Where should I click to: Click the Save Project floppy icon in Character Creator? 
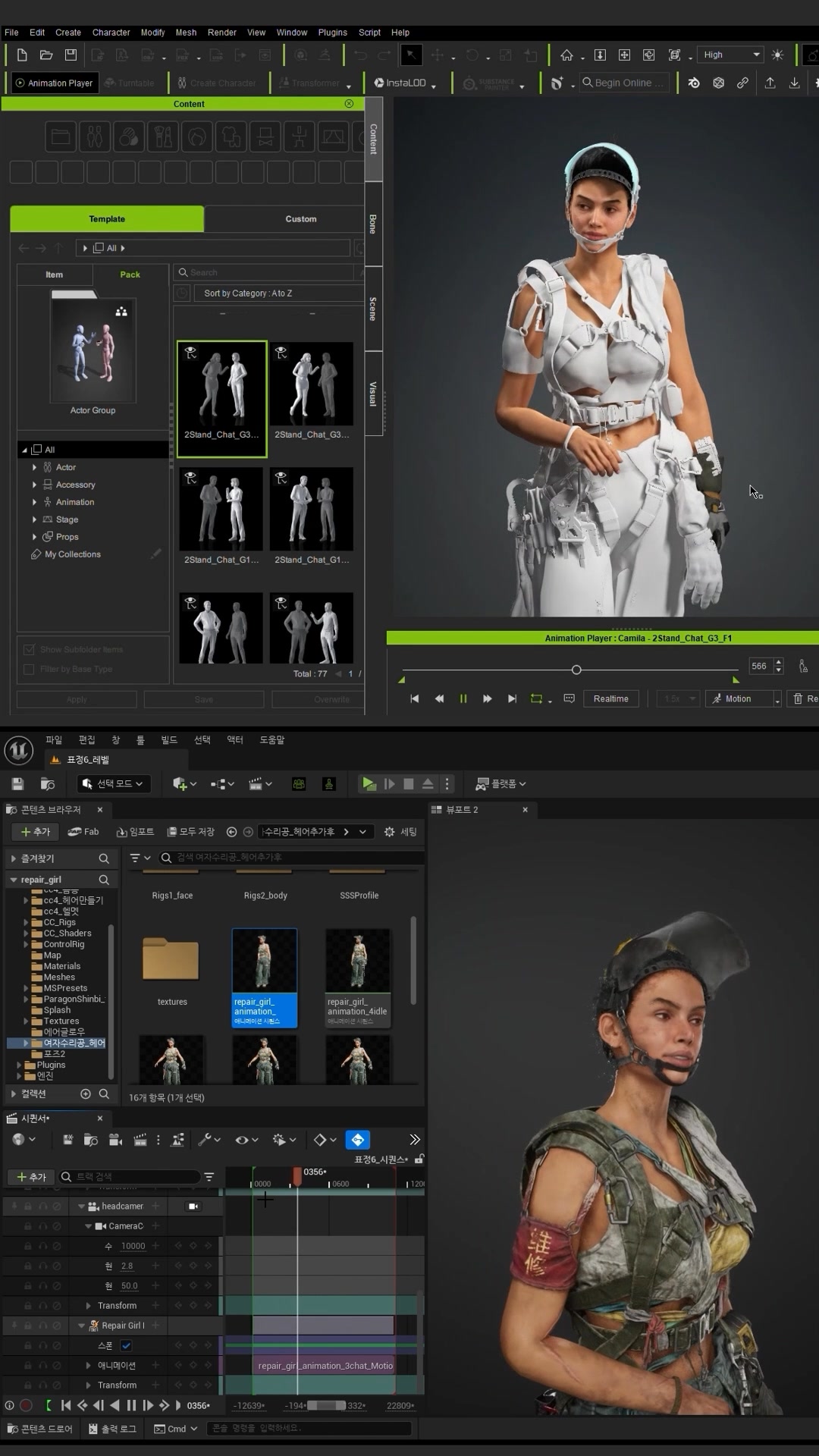pyautogui.click(x=71, y=55)
